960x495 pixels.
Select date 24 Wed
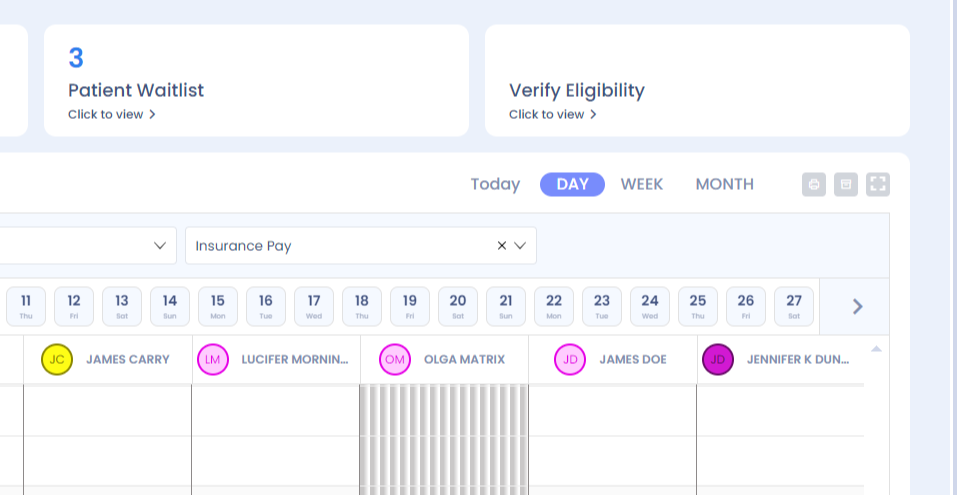pos(650,306)
